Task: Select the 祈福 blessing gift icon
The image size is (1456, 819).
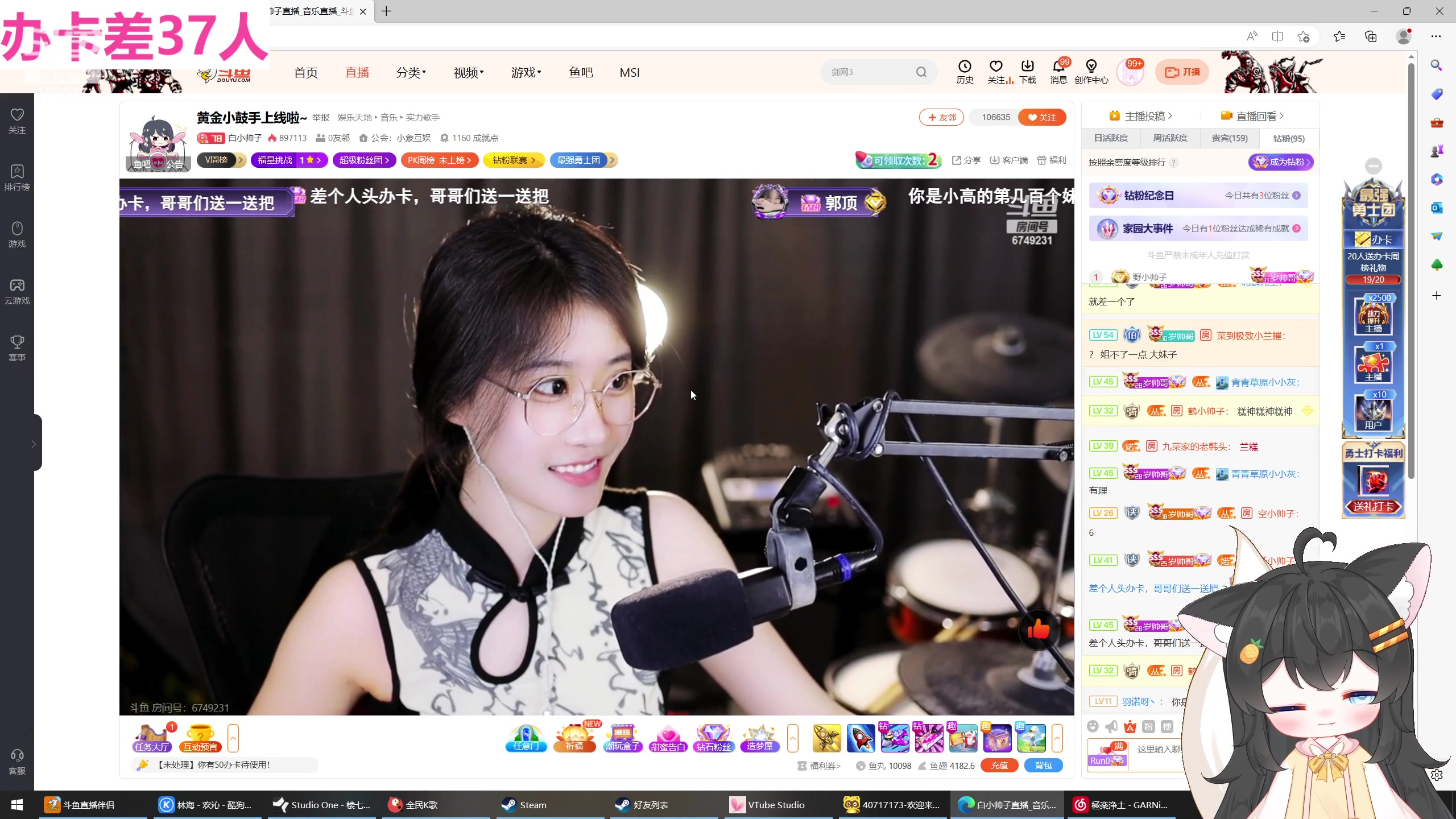Action: pos(574,738)
